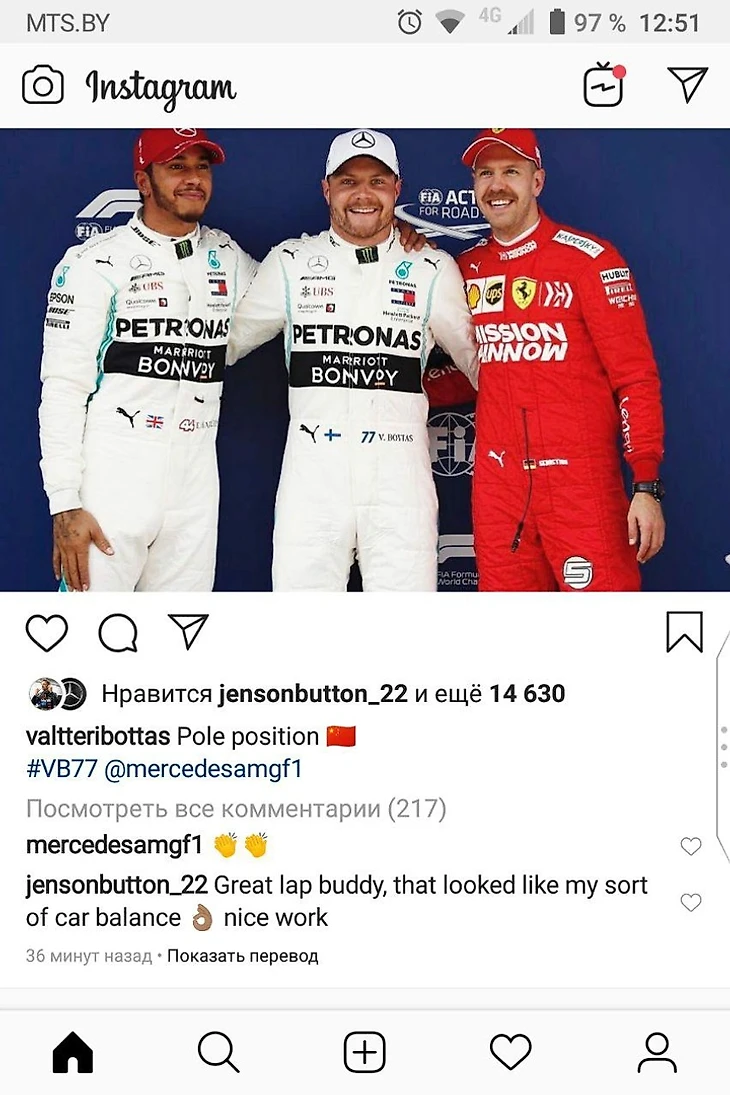This screenshot has height=1095, width=730.
Task: Open IGTV from the top bar
Action: [x=604, y=85]
